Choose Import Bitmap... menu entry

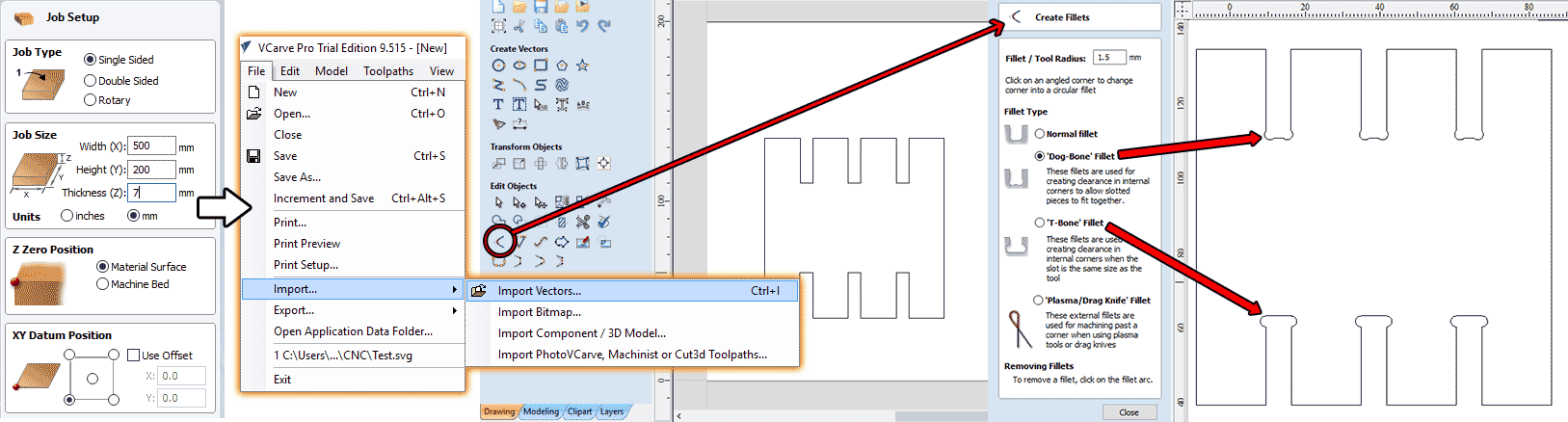coord(632,312)
